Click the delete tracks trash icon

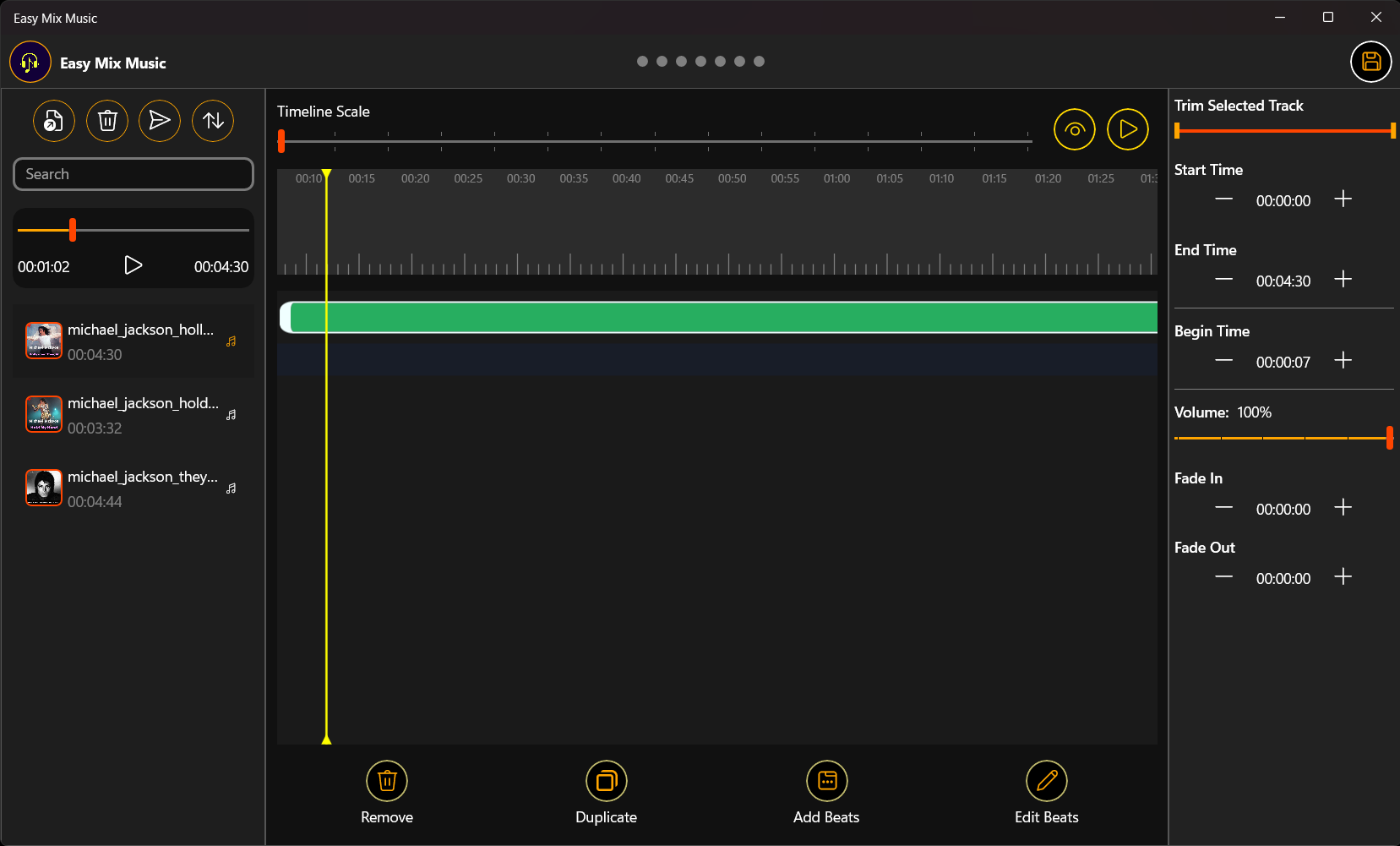tap(106, 121)
